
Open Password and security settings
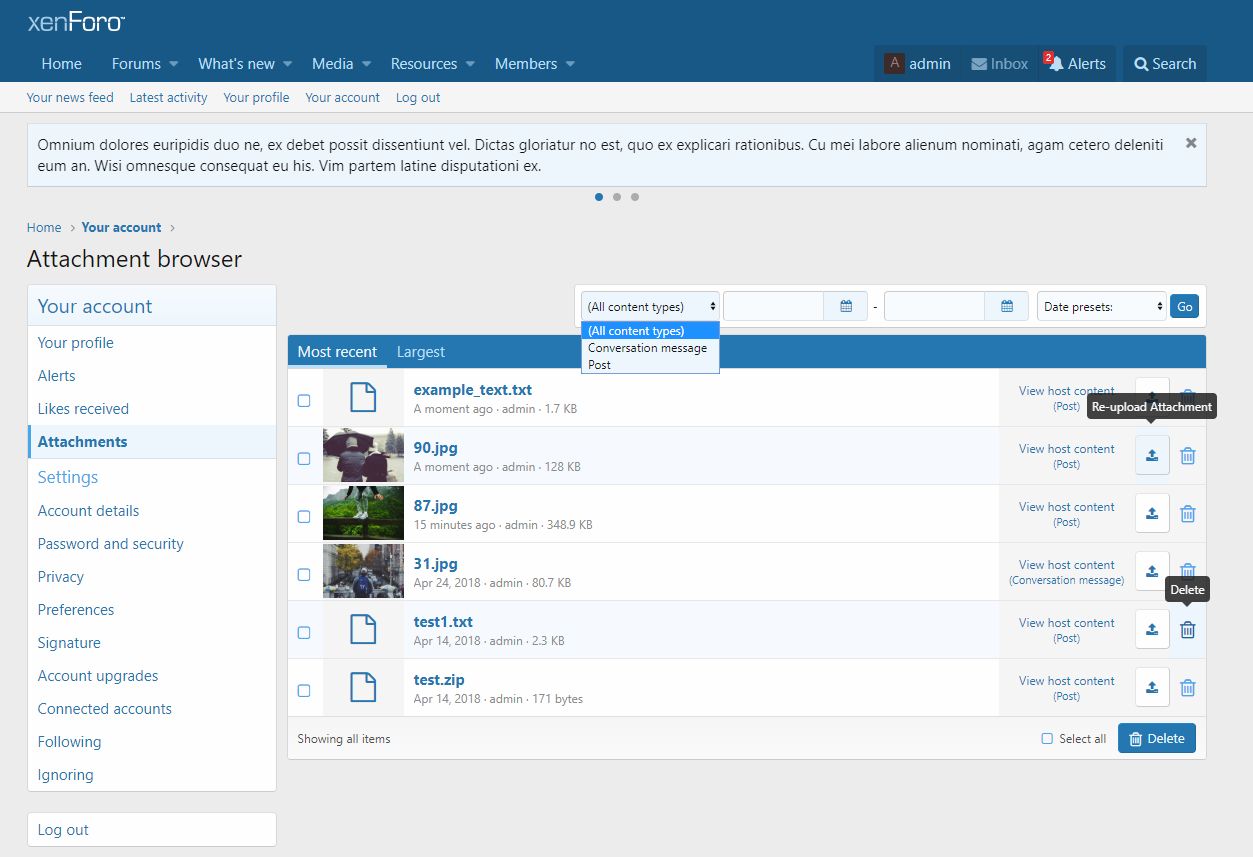[x=111, y=544]
